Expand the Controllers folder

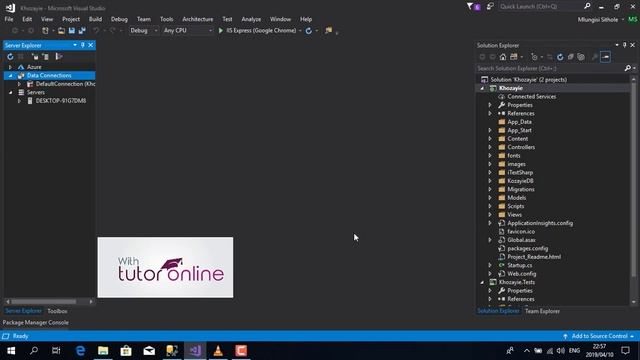coord(490,147)
